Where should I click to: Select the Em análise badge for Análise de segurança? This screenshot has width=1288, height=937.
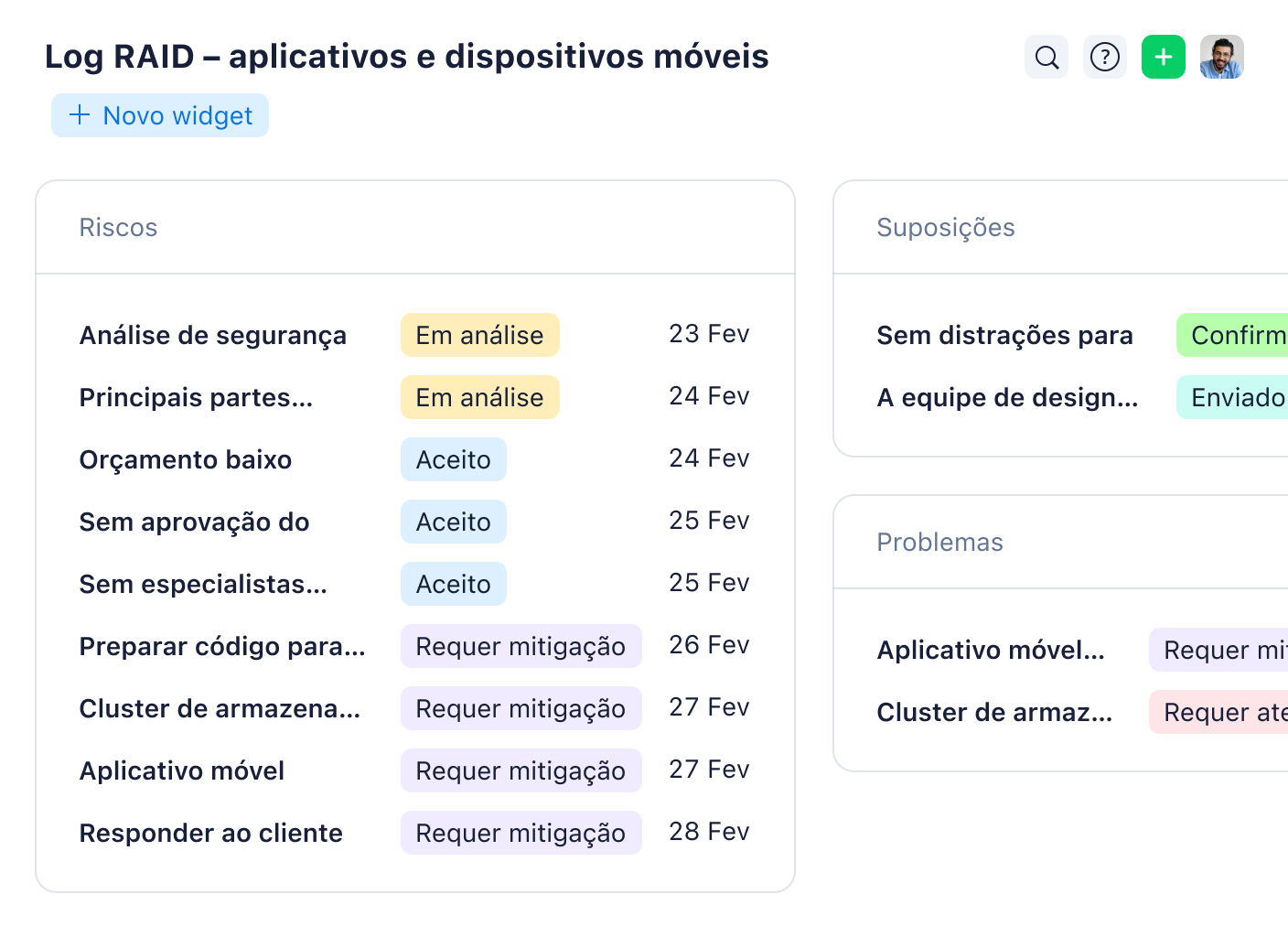[479, 335]
